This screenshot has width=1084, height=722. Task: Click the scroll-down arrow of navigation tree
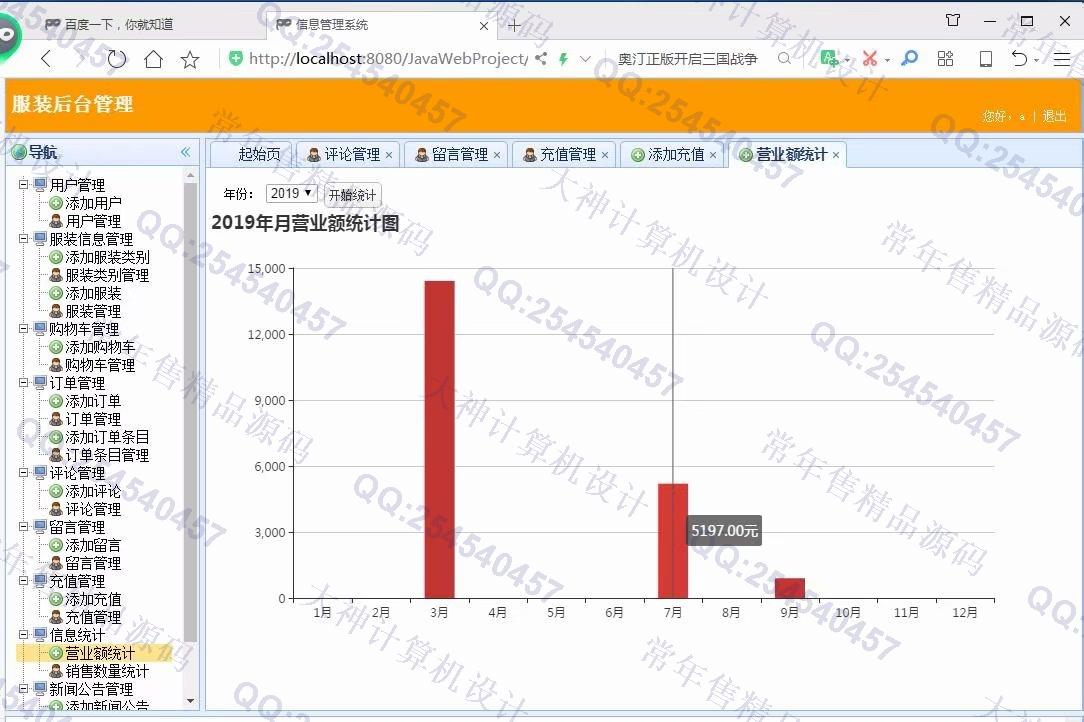click(191, 701)
